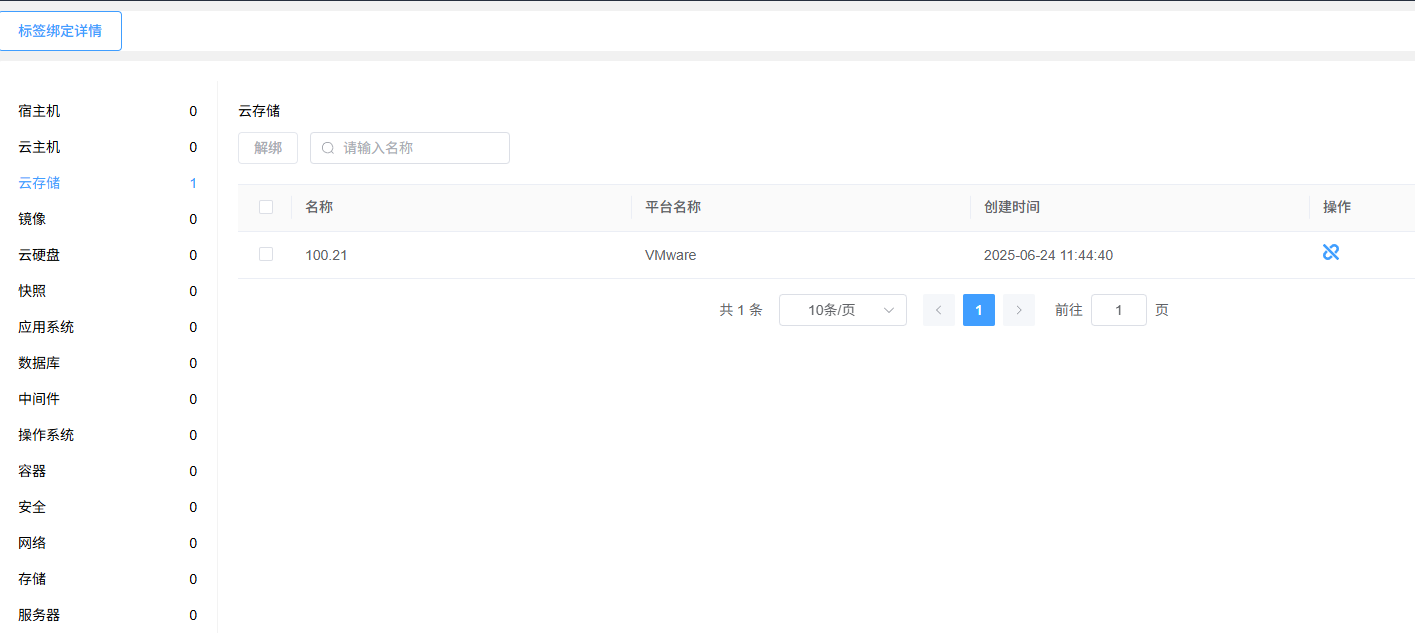This screenshot has width=1415, height=633.
Task: Select 云主机 in the sidebar
Action: [108, 147]
